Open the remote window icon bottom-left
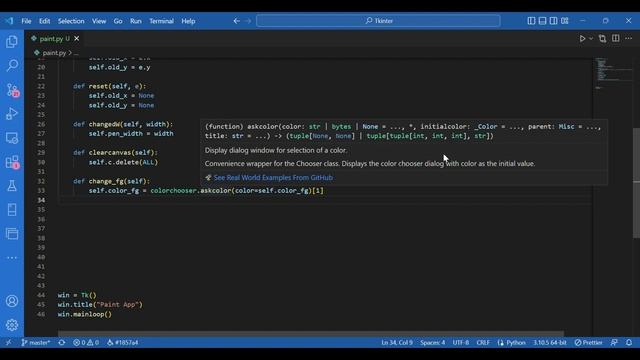The image size is (640, 360). tap(9, 342)
